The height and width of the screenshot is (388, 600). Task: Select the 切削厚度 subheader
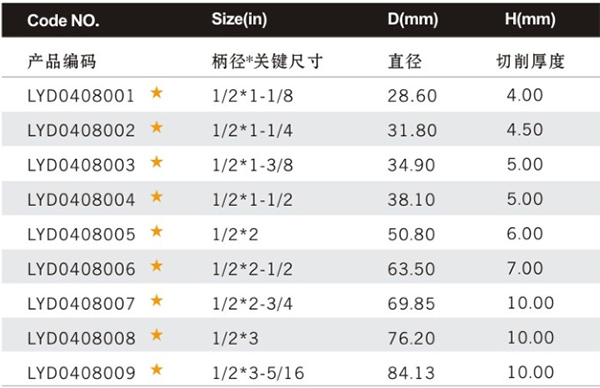pyautogui.click(x=530, y=62)
